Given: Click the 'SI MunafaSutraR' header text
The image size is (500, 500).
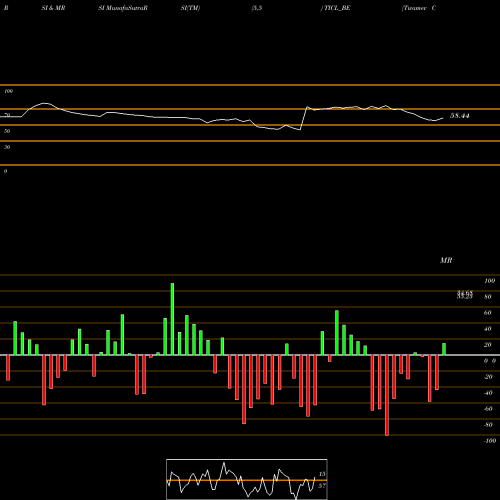Looking at the screenshot, I should (x=123, y=8).
